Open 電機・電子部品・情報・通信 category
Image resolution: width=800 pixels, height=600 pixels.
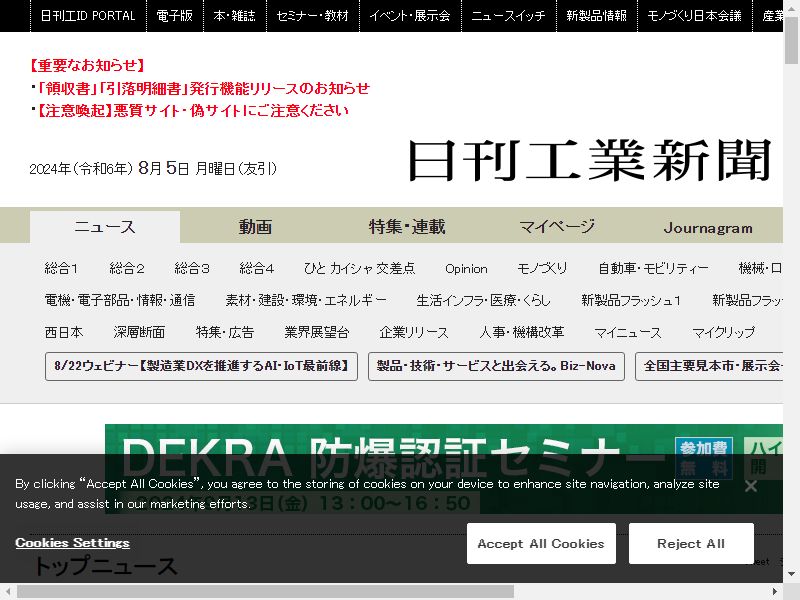click(x=120, y=301)
